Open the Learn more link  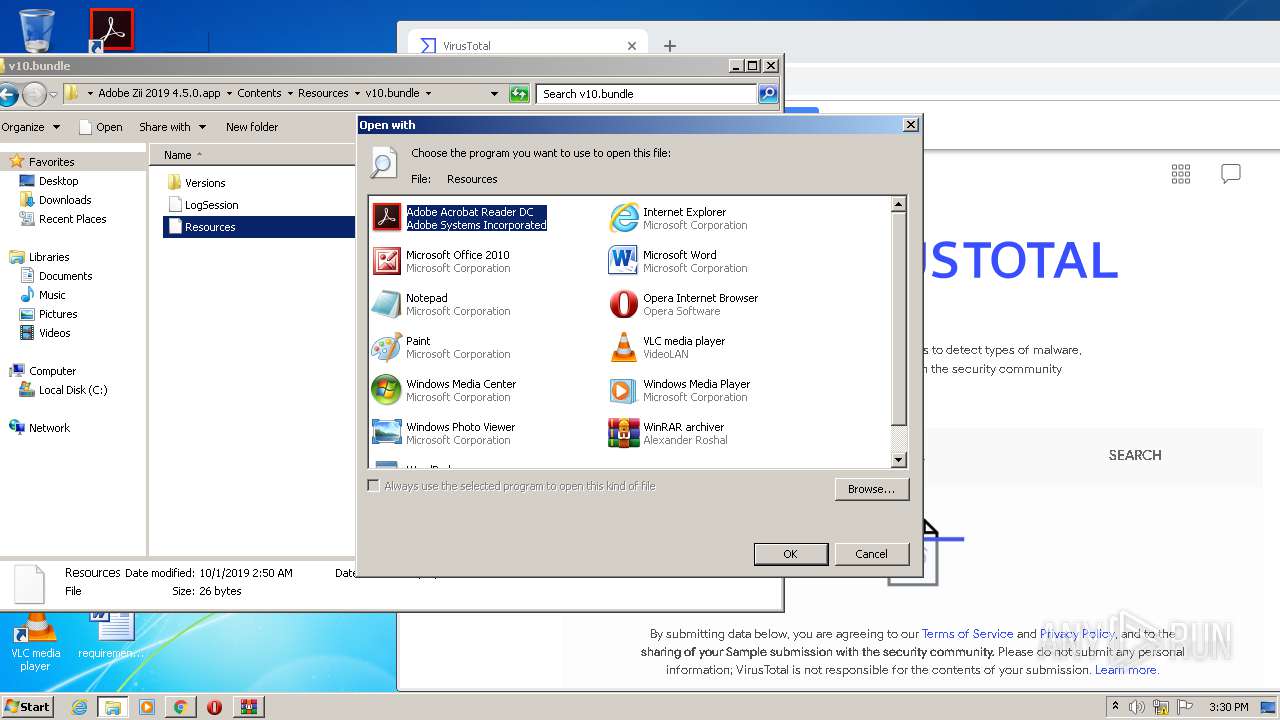coord(1126,670)
